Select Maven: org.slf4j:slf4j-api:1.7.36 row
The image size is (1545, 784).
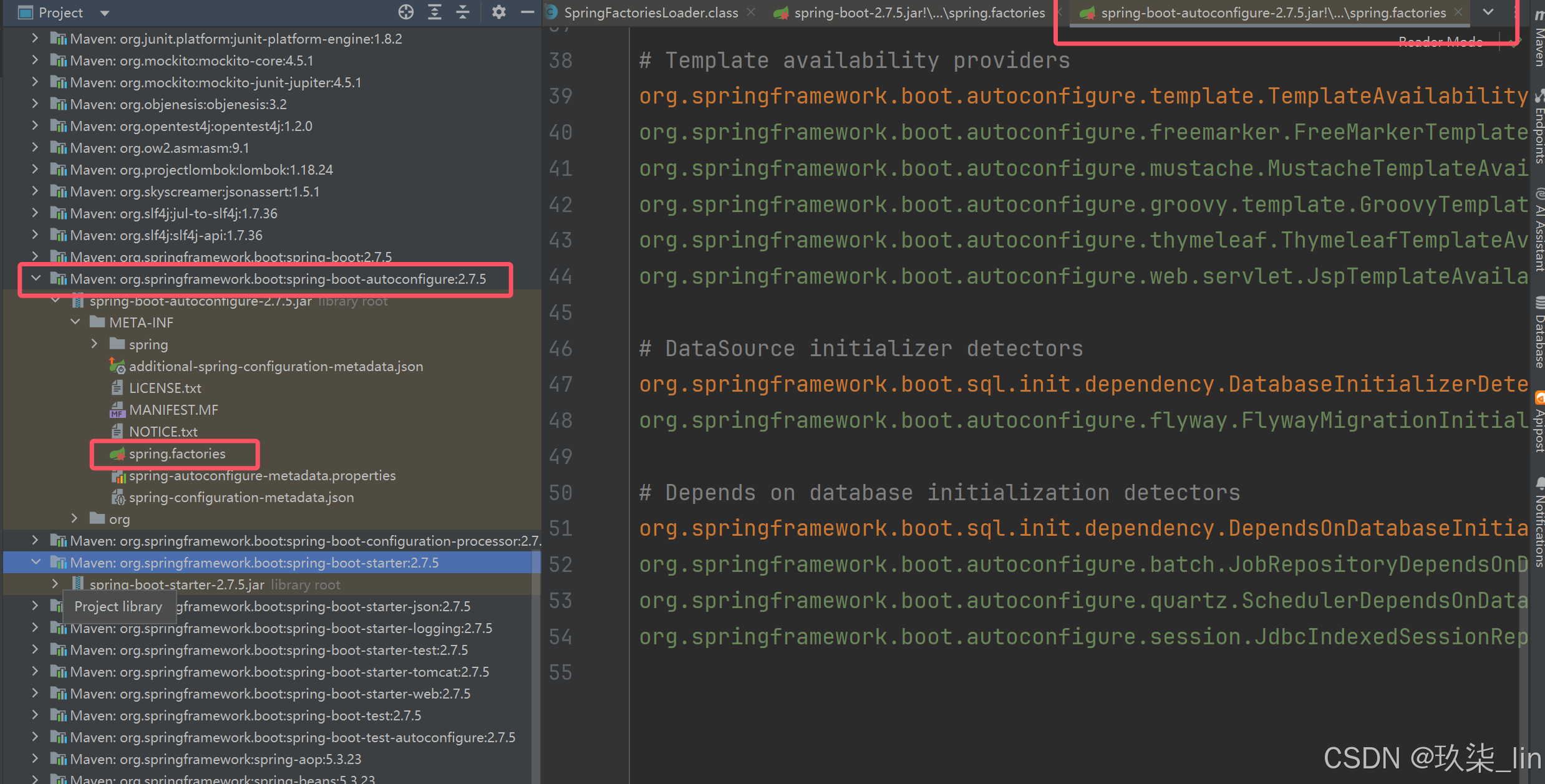click(x=272, y=235)
